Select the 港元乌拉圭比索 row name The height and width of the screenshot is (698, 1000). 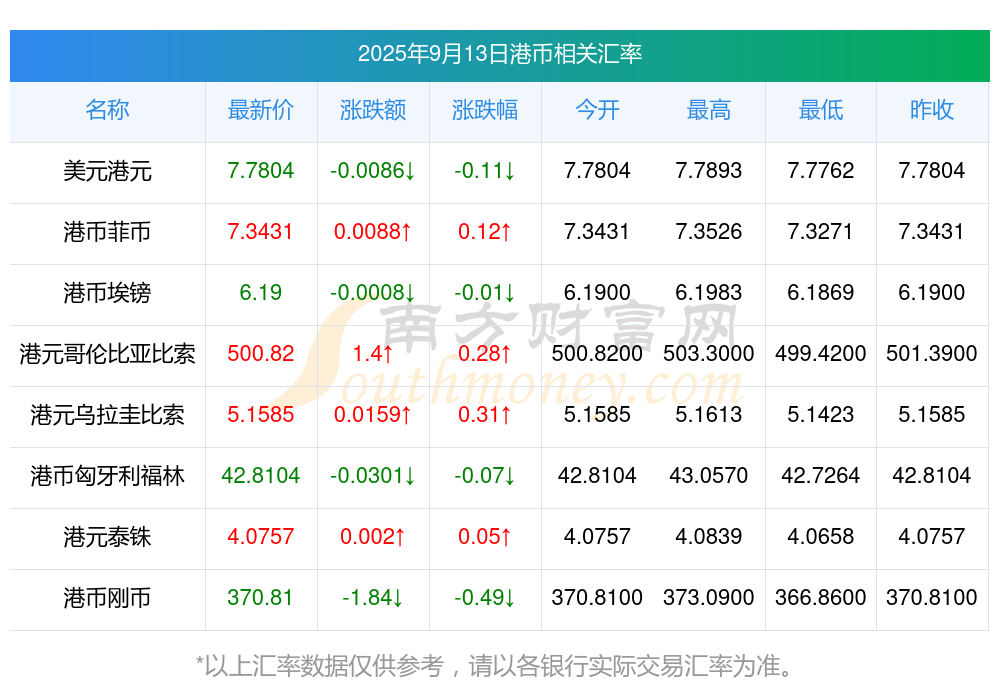(x=107, y=415)
